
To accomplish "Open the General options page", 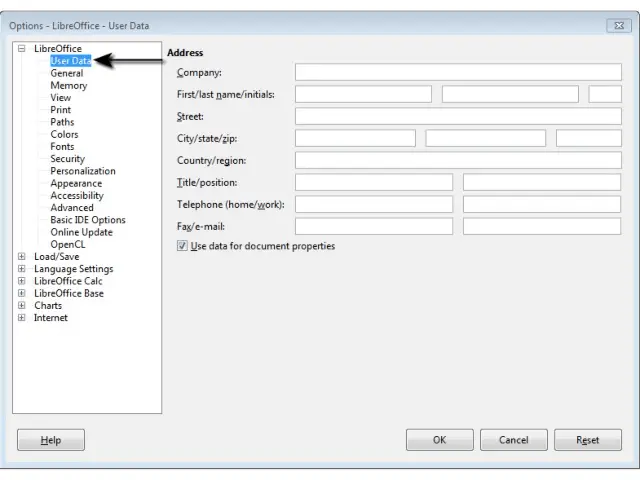I will coord(67,73).
